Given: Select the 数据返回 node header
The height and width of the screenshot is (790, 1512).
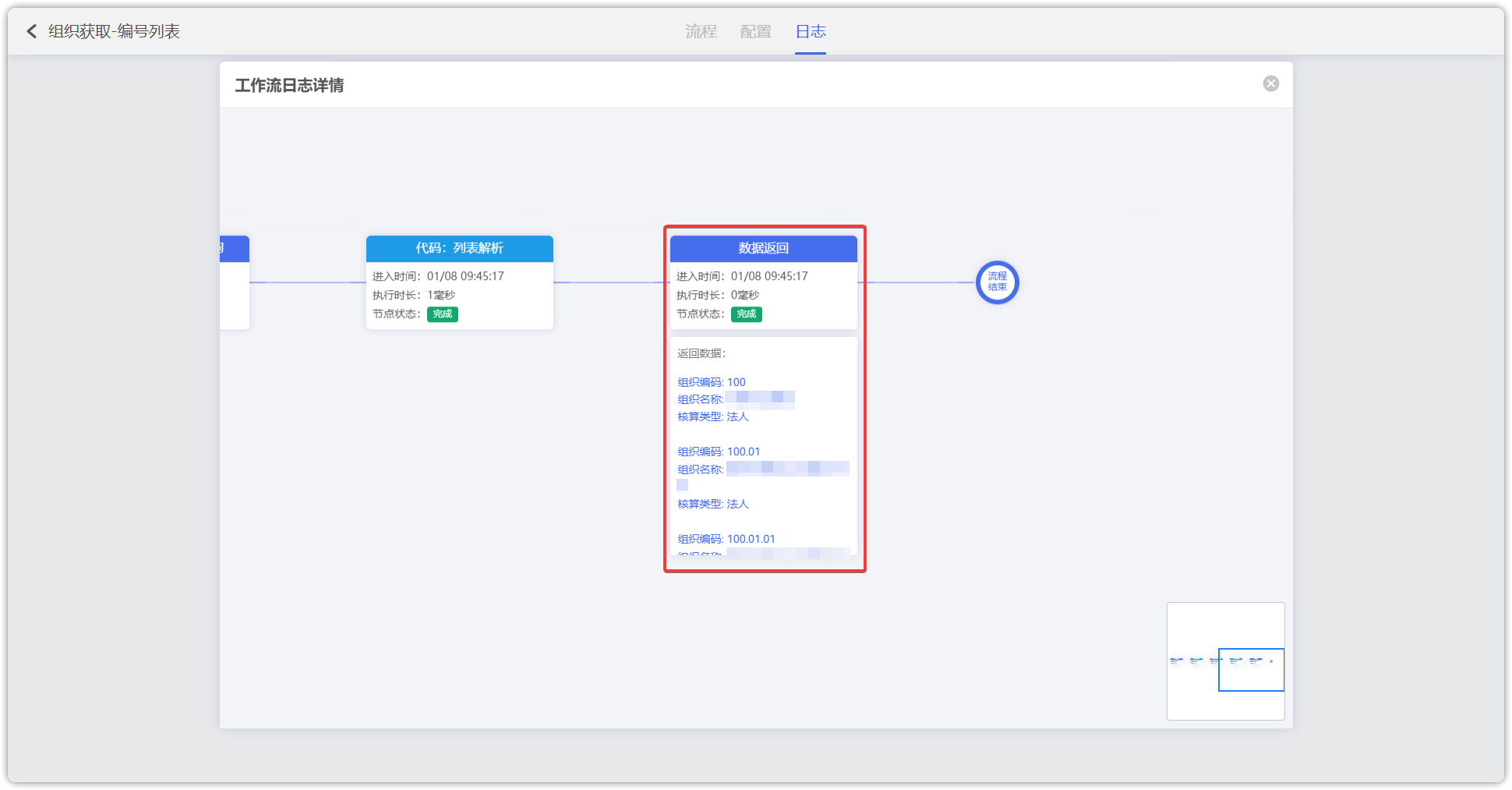Looking at the screenshot, I should click(x=764, y=248).
